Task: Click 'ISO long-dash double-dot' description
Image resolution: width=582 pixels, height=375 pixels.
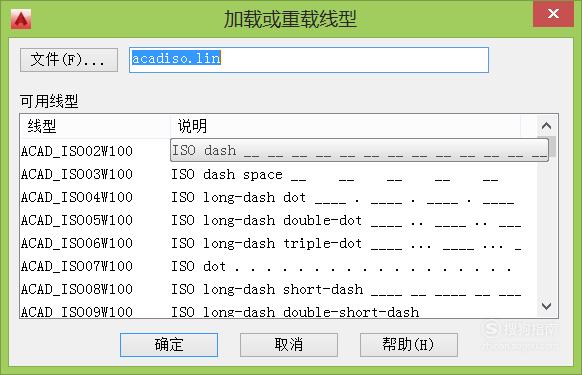Action: (346, 221)
